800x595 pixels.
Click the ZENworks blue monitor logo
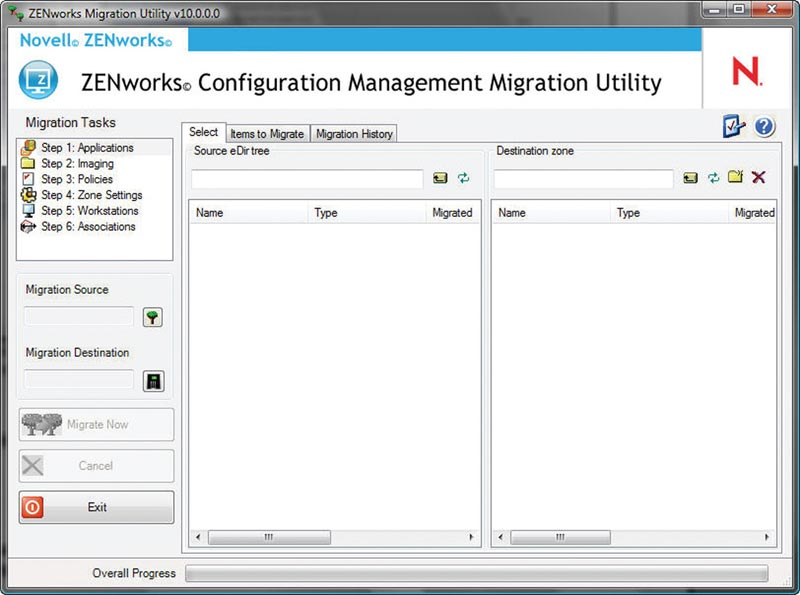38,80
